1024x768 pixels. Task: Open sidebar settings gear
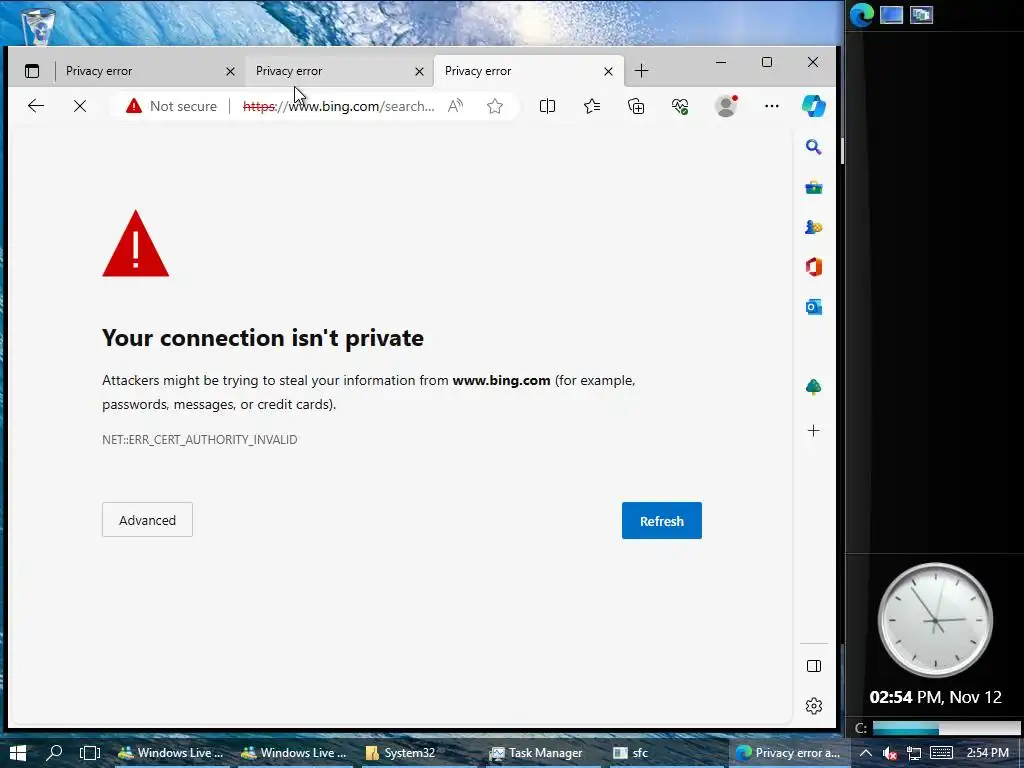(814, 706)
